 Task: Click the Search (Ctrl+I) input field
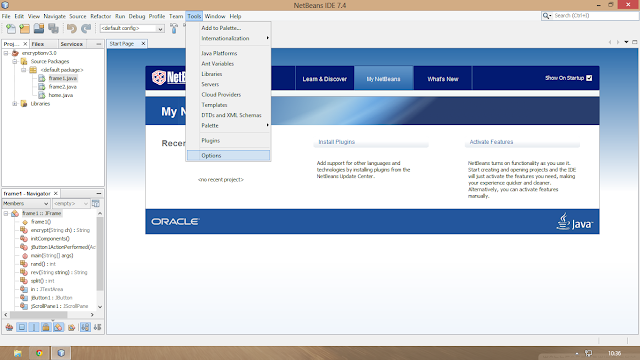[595, 16]
